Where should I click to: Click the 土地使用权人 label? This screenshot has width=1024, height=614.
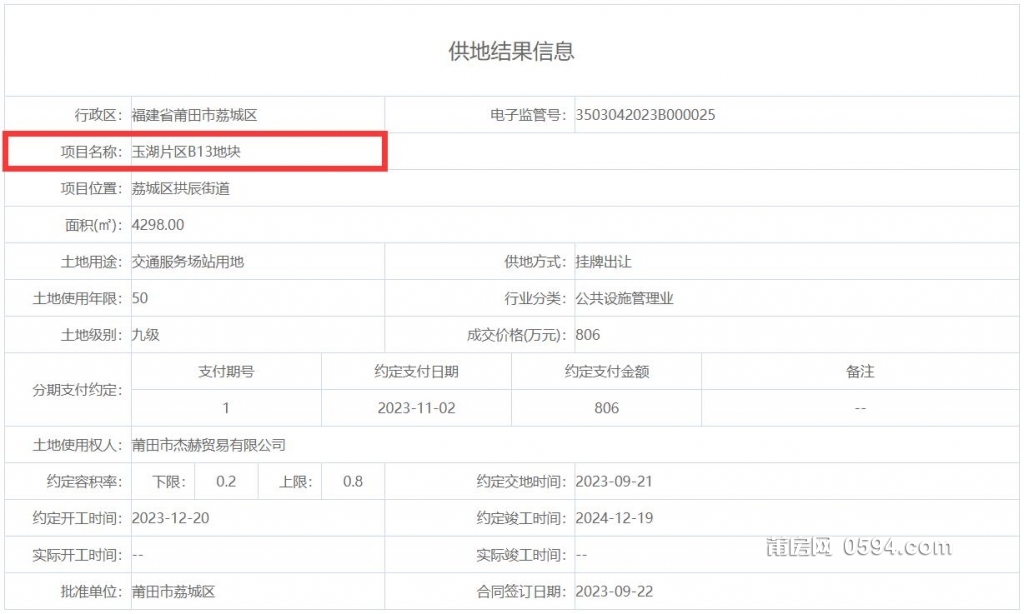[78, 445]
